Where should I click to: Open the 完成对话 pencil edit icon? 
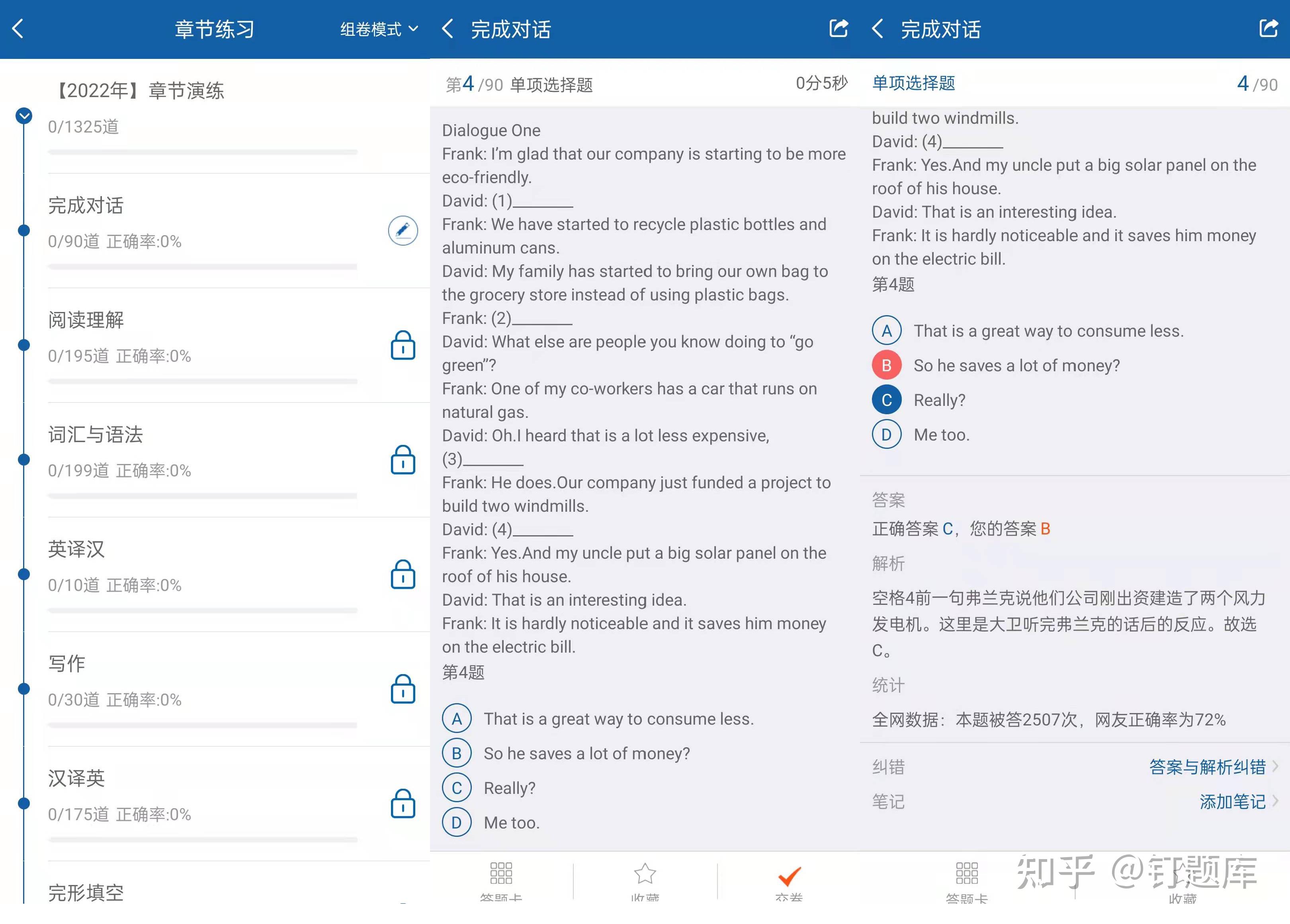coord(403,230)
